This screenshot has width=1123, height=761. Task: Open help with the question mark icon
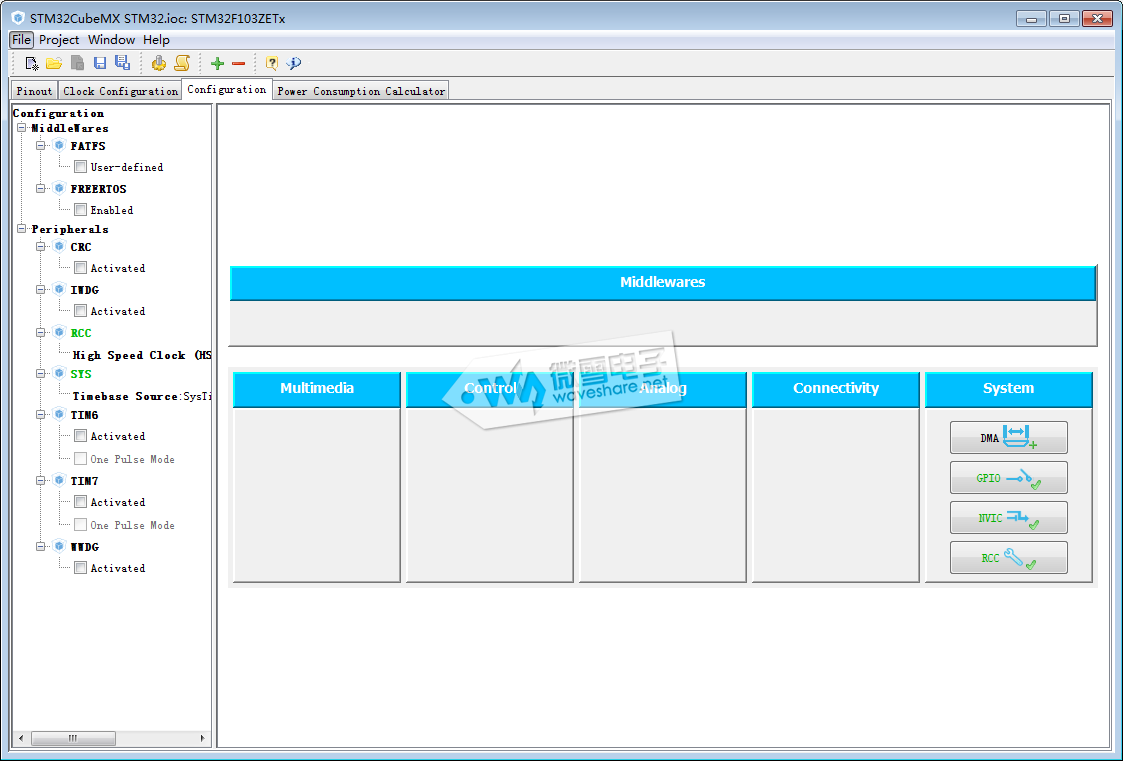pos(272,64)
